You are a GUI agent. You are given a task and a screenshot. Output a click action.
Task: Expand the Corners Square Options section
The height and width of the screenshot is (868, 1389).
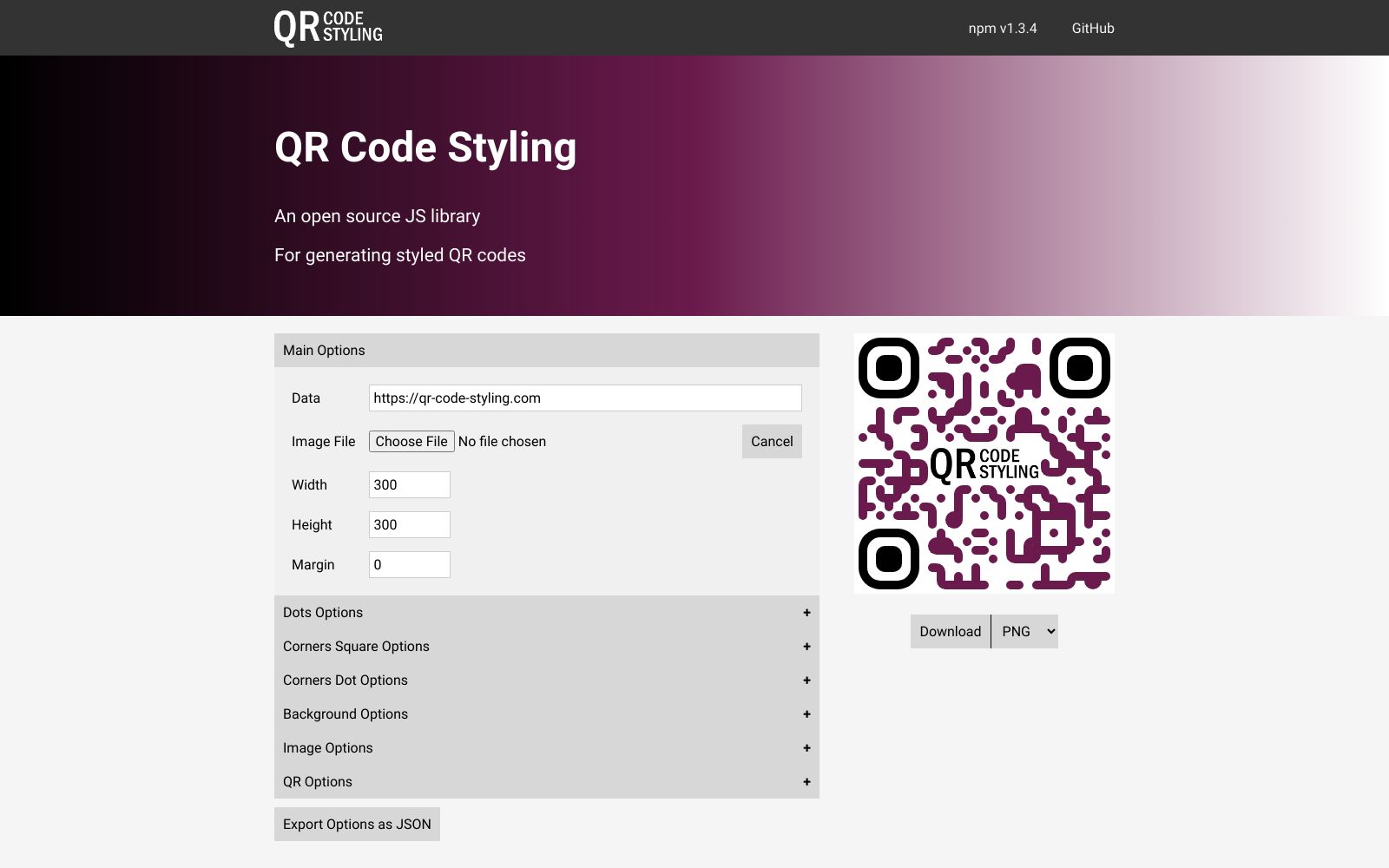(545, 646)
